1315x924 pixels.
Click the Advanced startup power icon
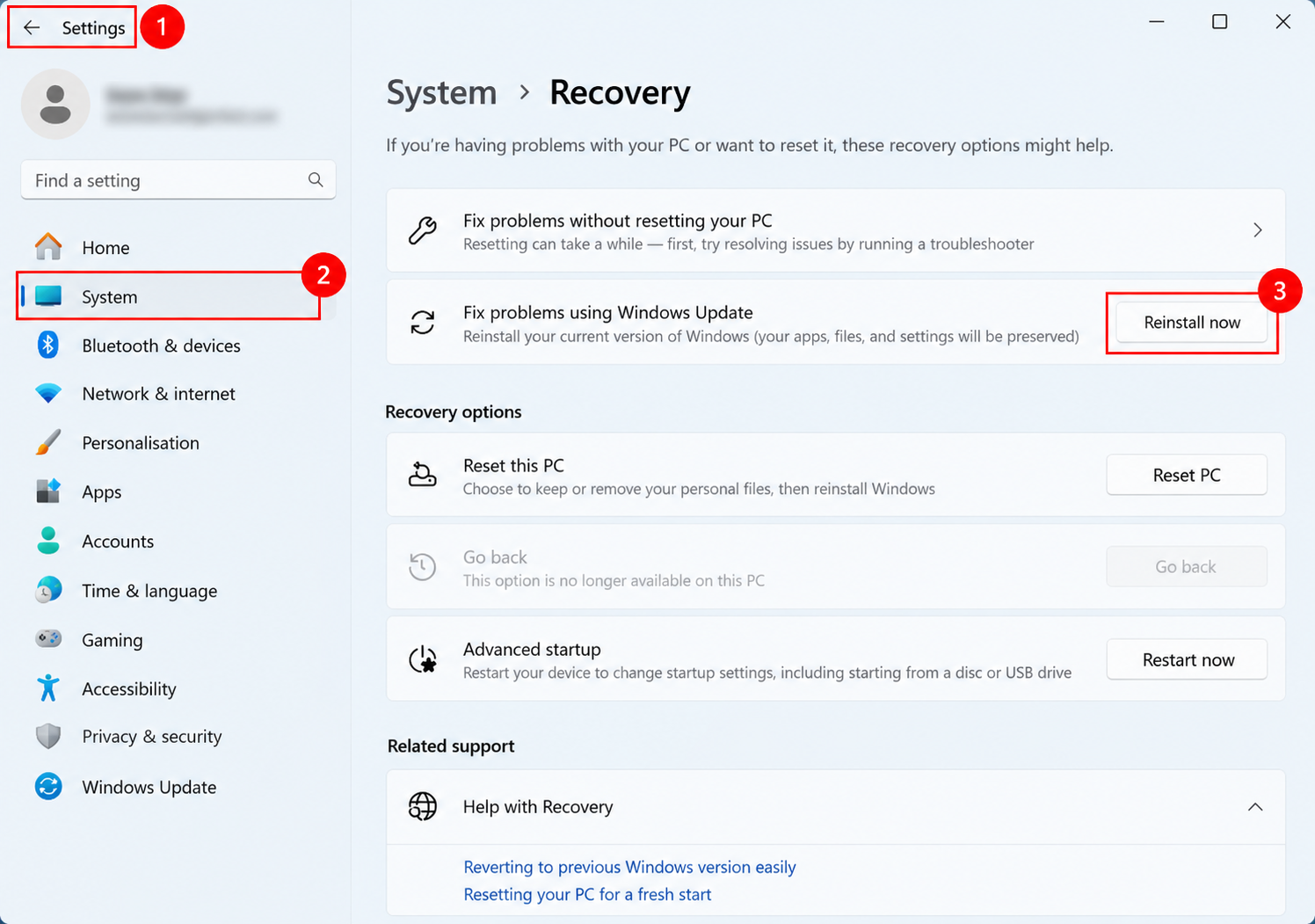[423, 659]
